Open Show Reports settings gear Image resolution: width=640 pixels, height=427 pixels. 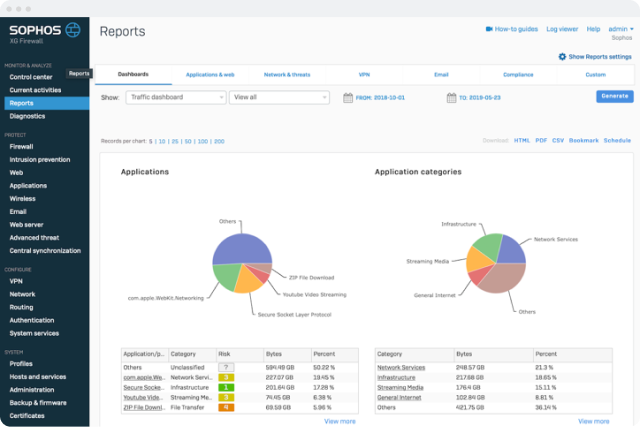tap(562, 57)
